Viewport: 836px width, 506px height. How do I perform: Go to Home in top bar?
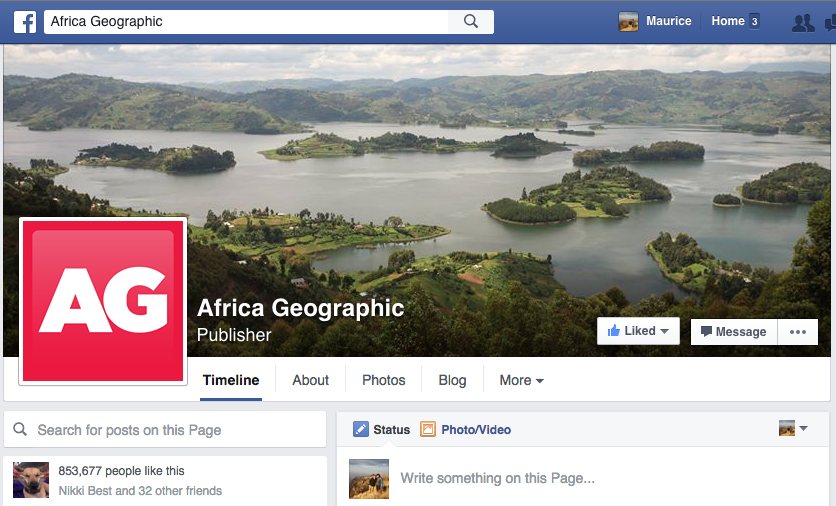[727, 21]
